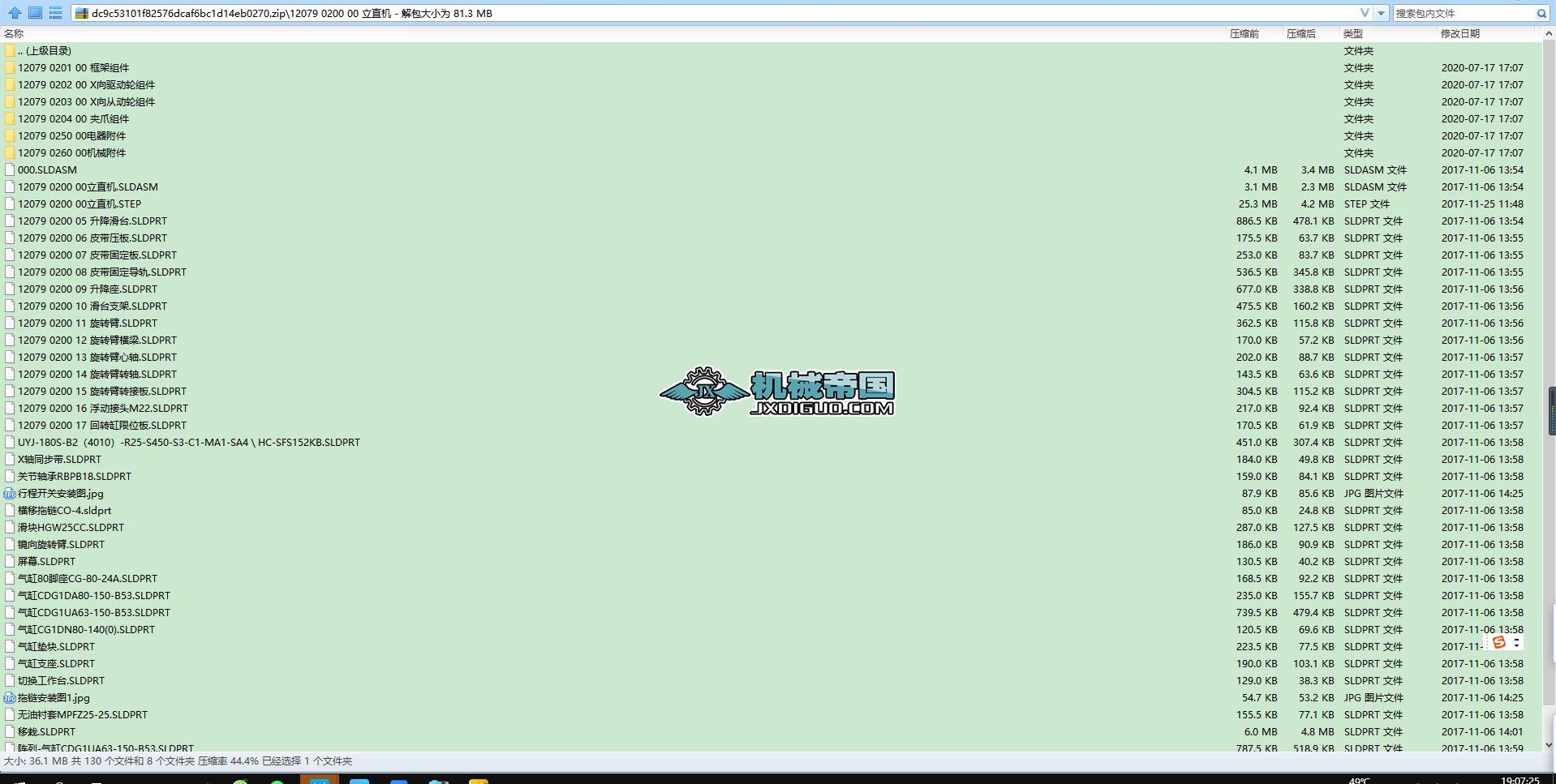
Task: Click the zip archive icon in the address bar
Action: click(80, 13)
